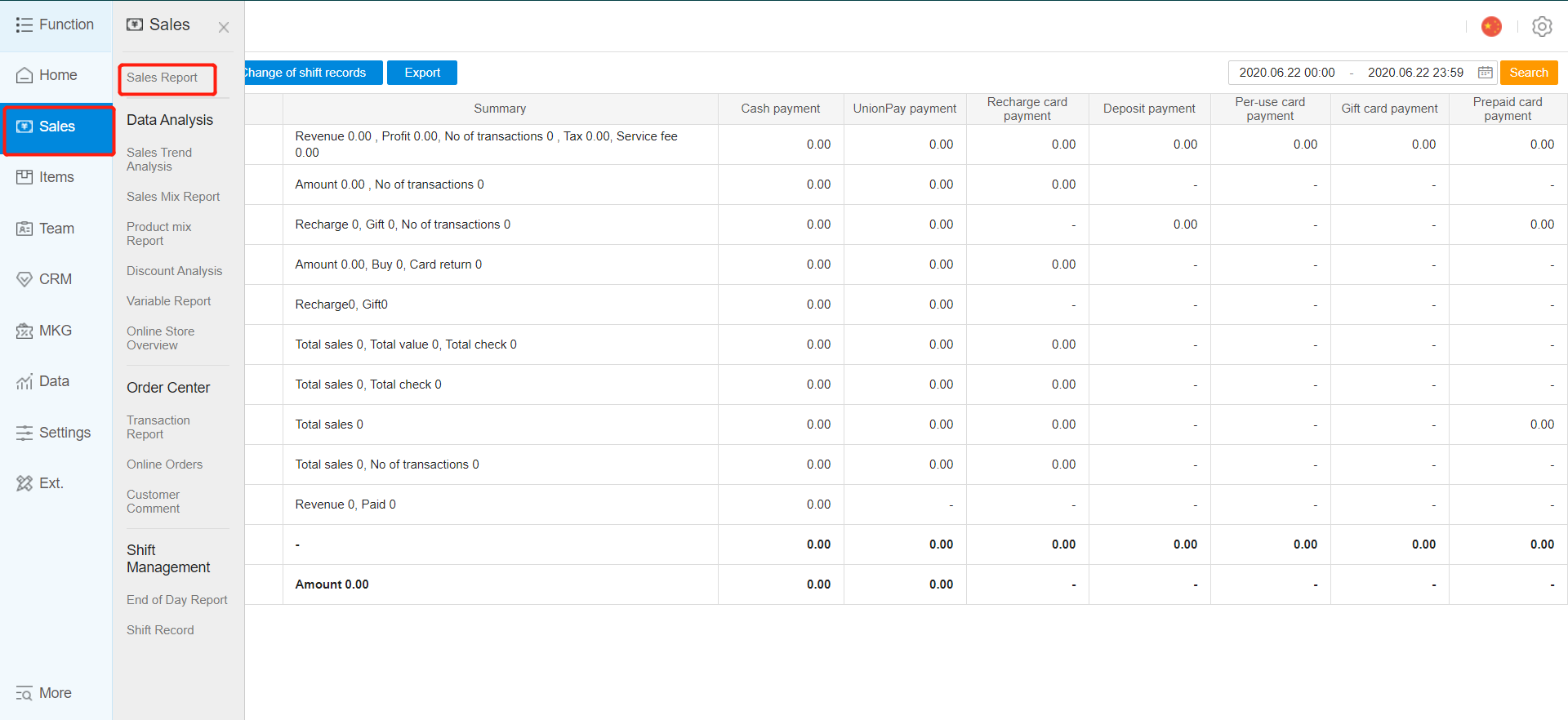
Task: Click the Sales panel header icon
Action: pyautogui.click(x=135, y=24)
